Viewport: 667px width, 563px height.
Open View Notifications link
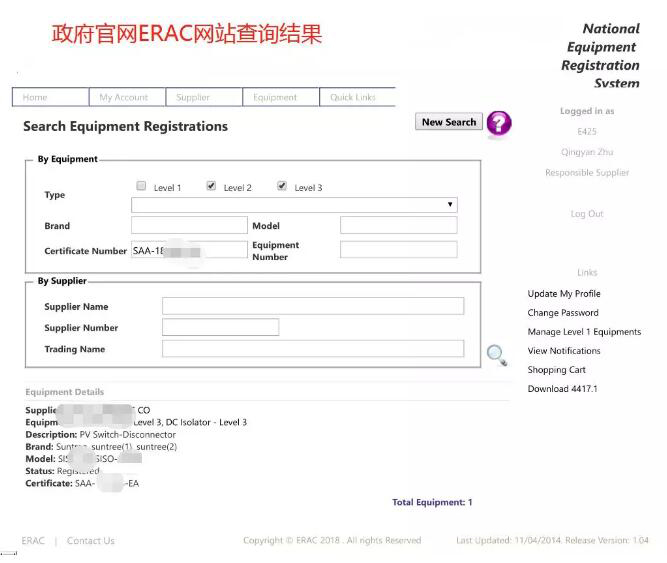pos(564,351)
